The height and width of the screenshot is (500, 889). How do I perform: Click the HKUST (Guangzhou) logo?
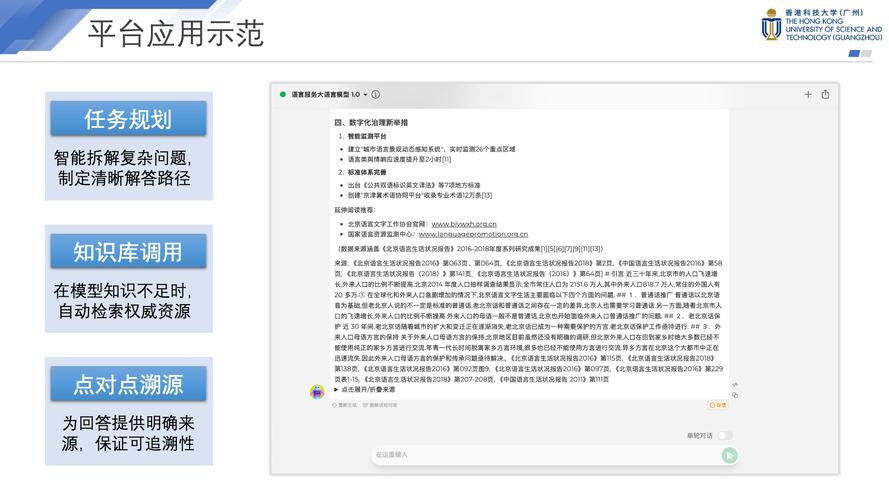(x=822, y=25)
